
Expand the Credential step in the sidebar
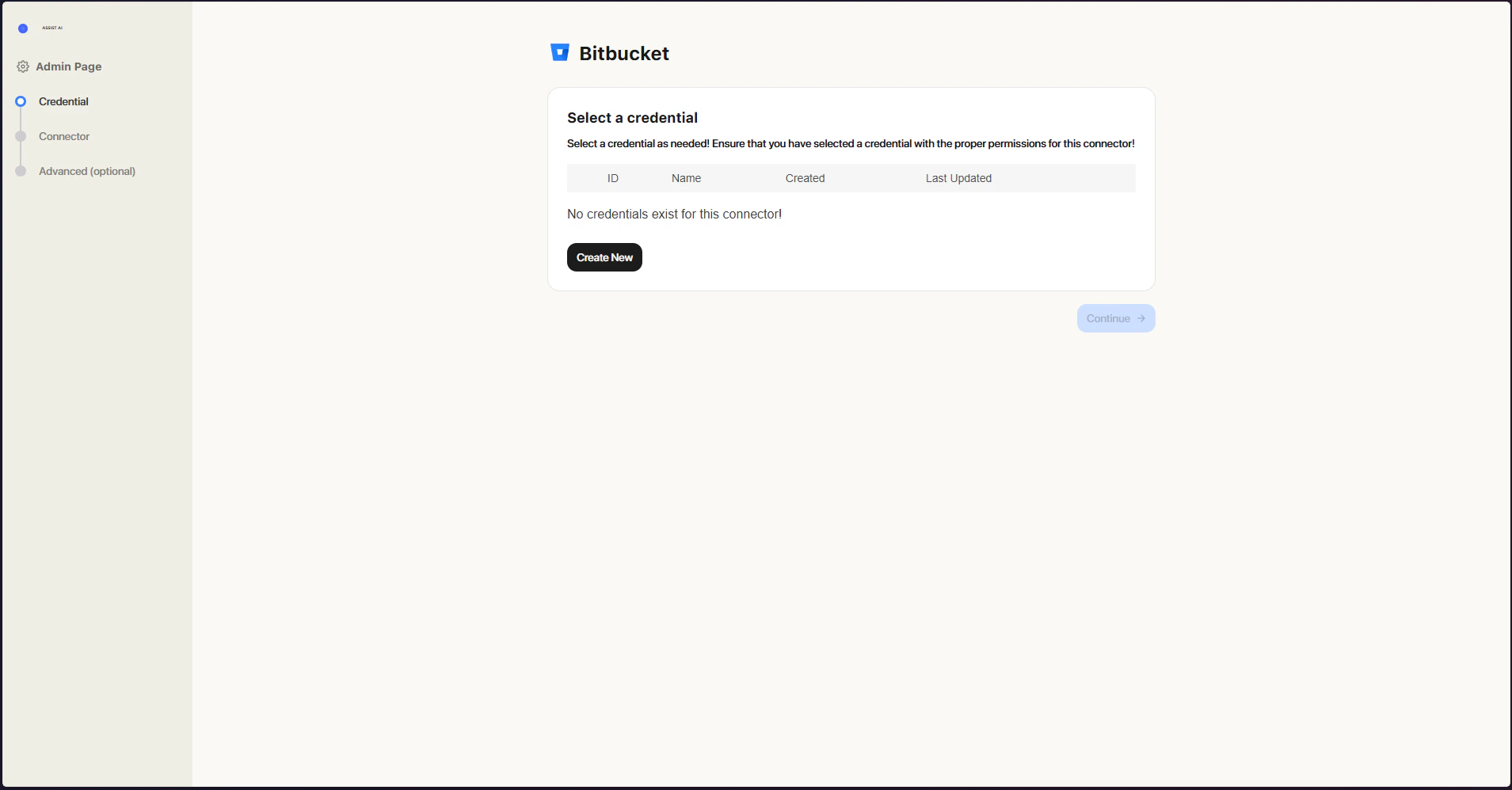[x=64, y=101]
